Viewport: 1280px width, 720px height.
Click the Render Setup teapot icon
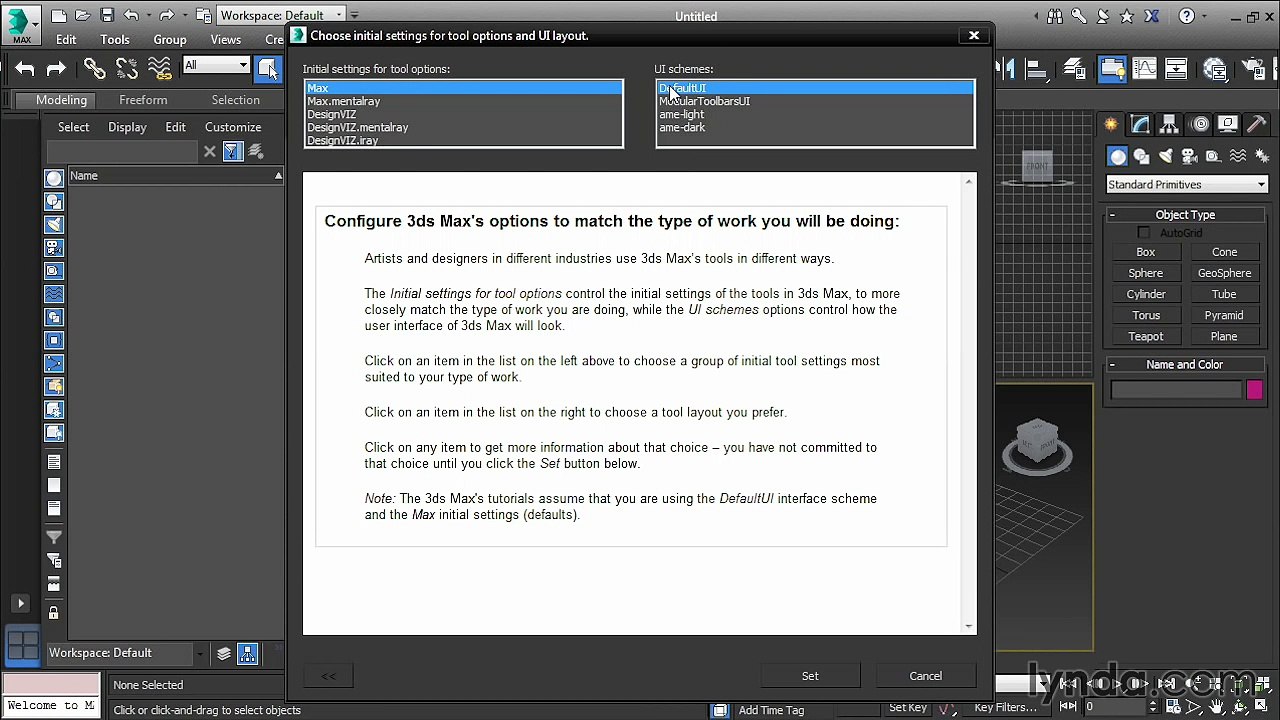1253,68
